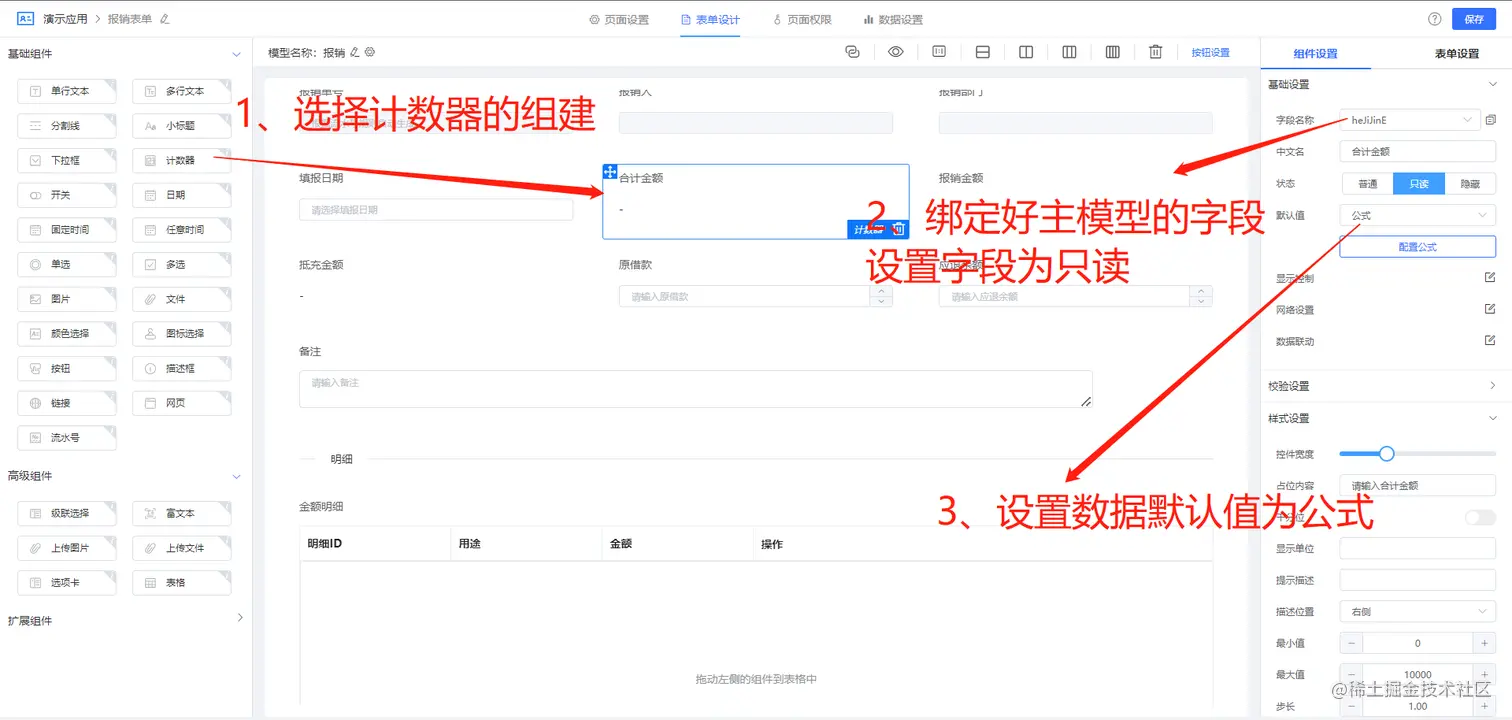Set status to 隐藏
Viewport: 1512px width, 720px height.
pyautogui.click(x=1470, y=184)
